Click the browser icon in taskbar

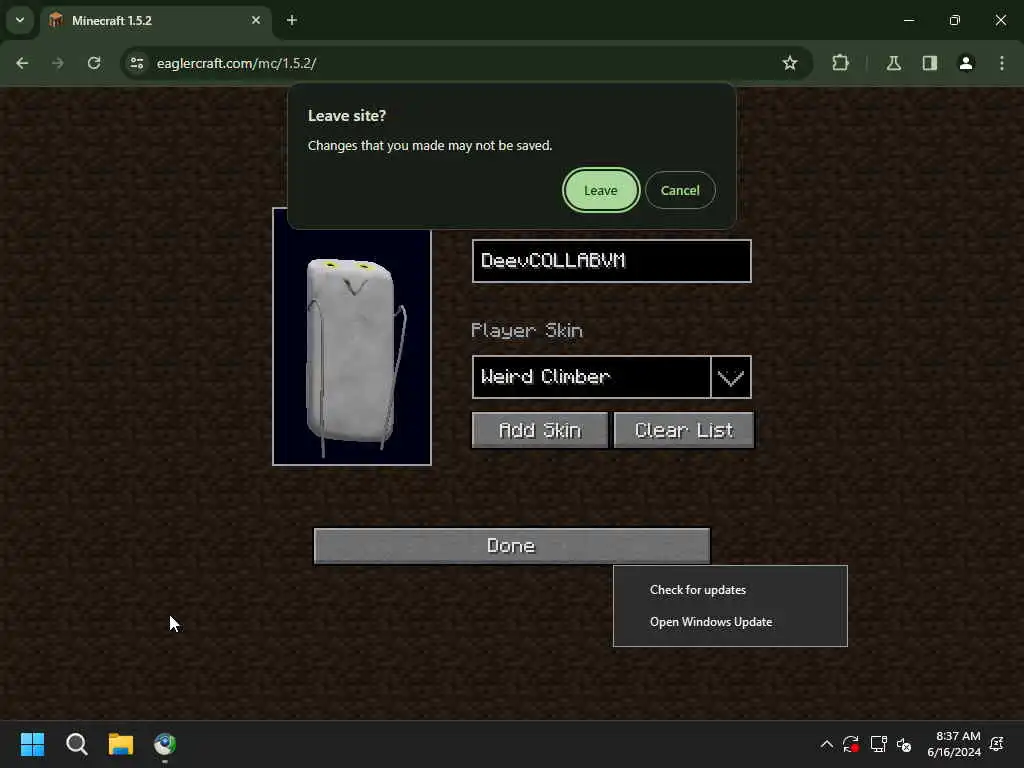165,744
